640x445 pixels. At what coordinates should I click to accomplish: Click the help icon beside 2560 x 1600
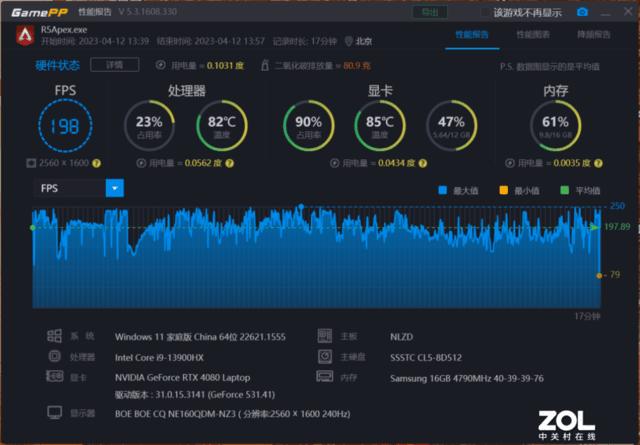(96, 163)
